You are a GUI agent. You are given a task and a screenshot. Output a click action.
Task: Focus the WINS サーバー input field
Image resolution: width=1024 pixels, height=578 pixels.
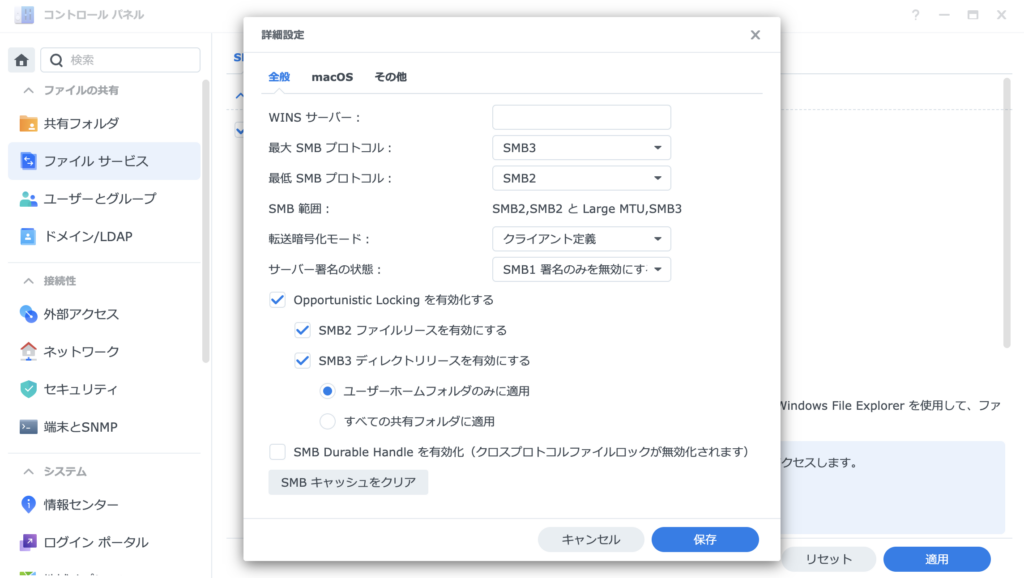[x=581, y=118]
